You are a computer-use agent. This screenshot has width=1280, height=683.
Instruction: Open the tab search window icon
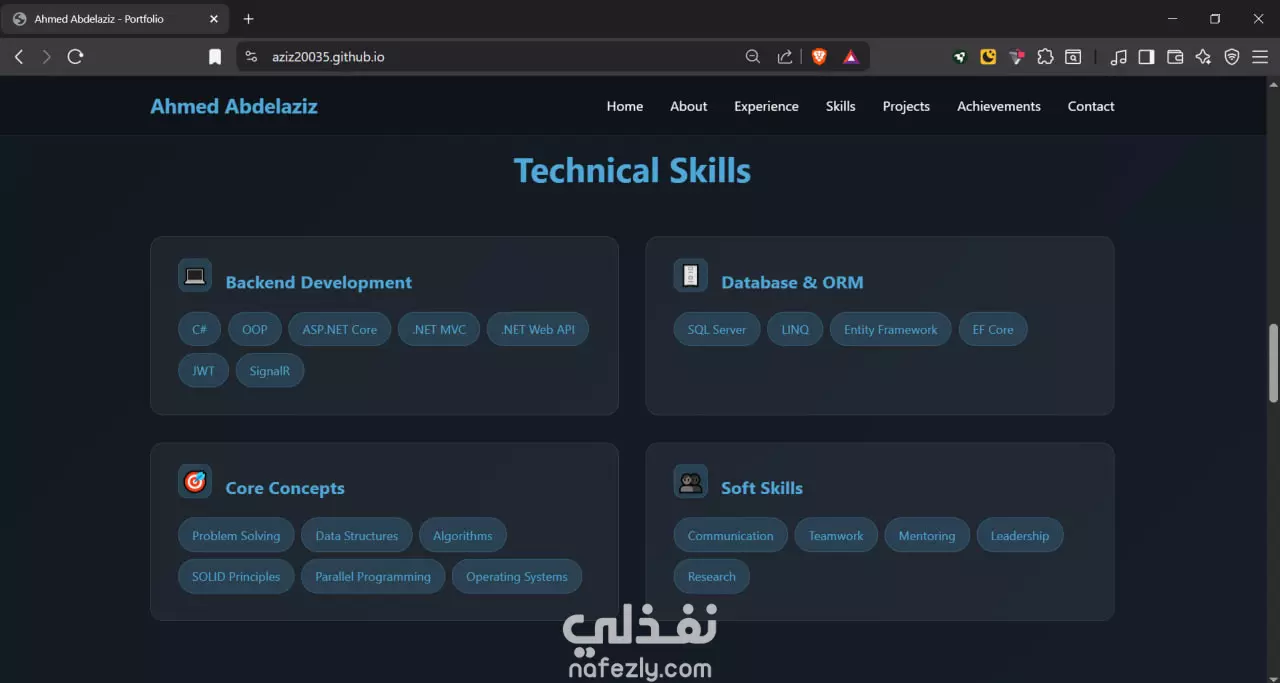(x=1073, y=57)
